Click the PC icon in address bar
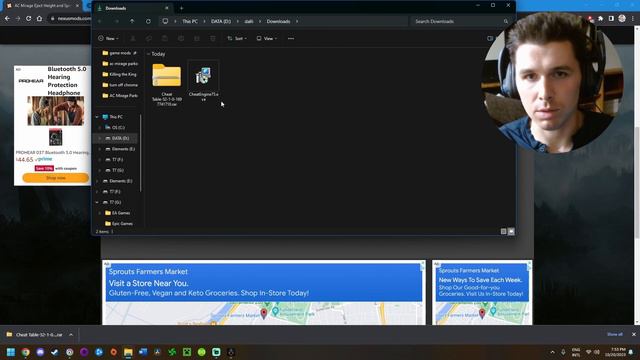Screen dimensions: 640x360 click(x=165, y=21)
